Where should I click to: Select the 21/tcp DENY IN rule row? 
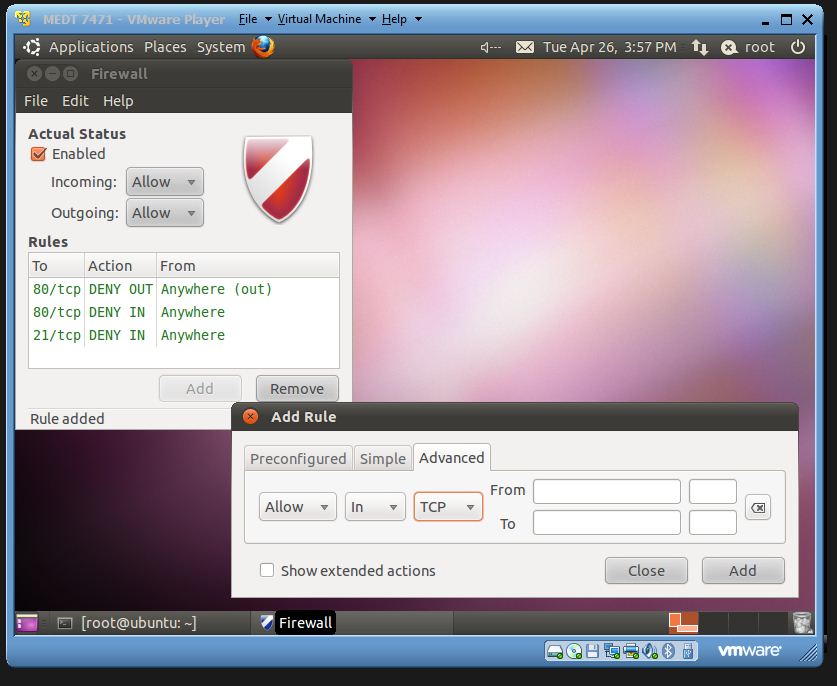[x=184, y=335]
